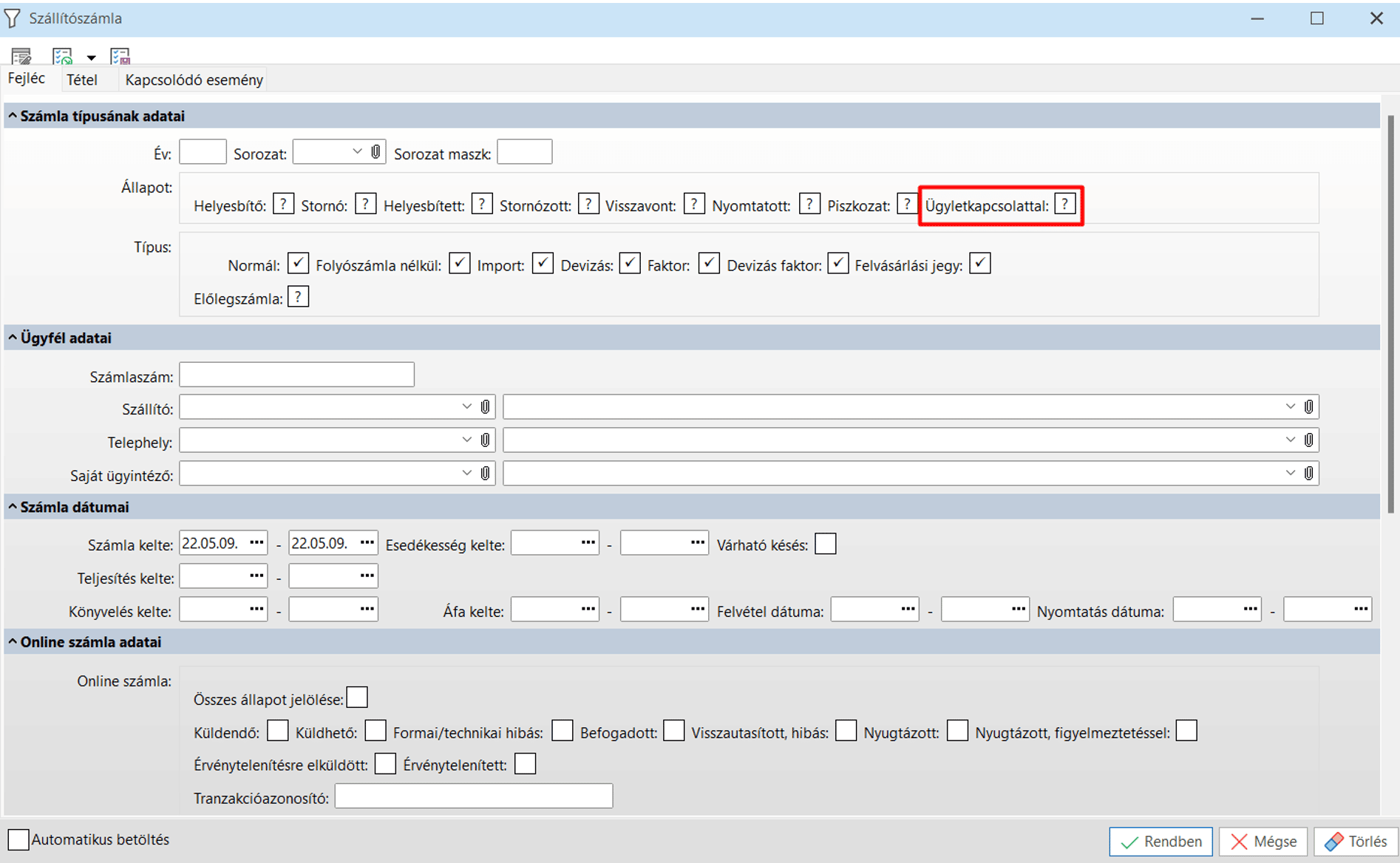The height and width of the screenshot is (863, 1400).
Task: Cancel with the Mégse button
Action: point(1264,842)
